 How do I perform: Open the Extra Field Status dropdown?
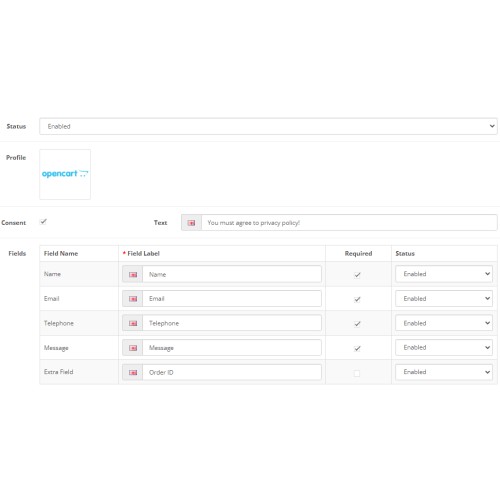tap(444, 372)
